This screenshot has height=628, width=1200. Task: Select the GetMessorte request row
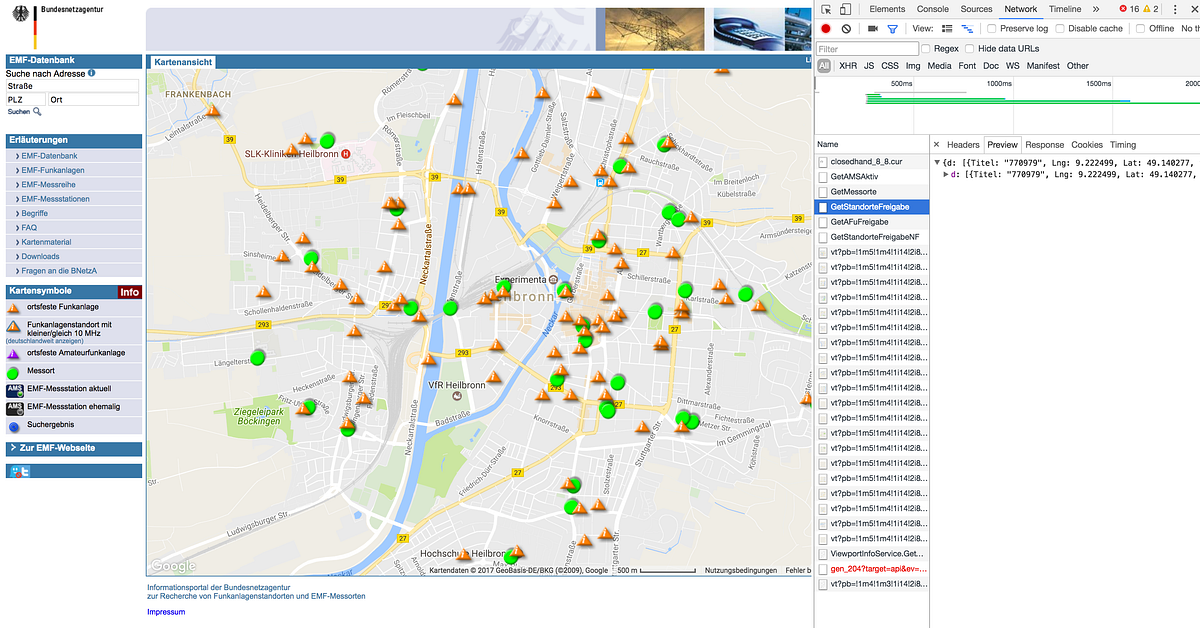pos(872,191)
